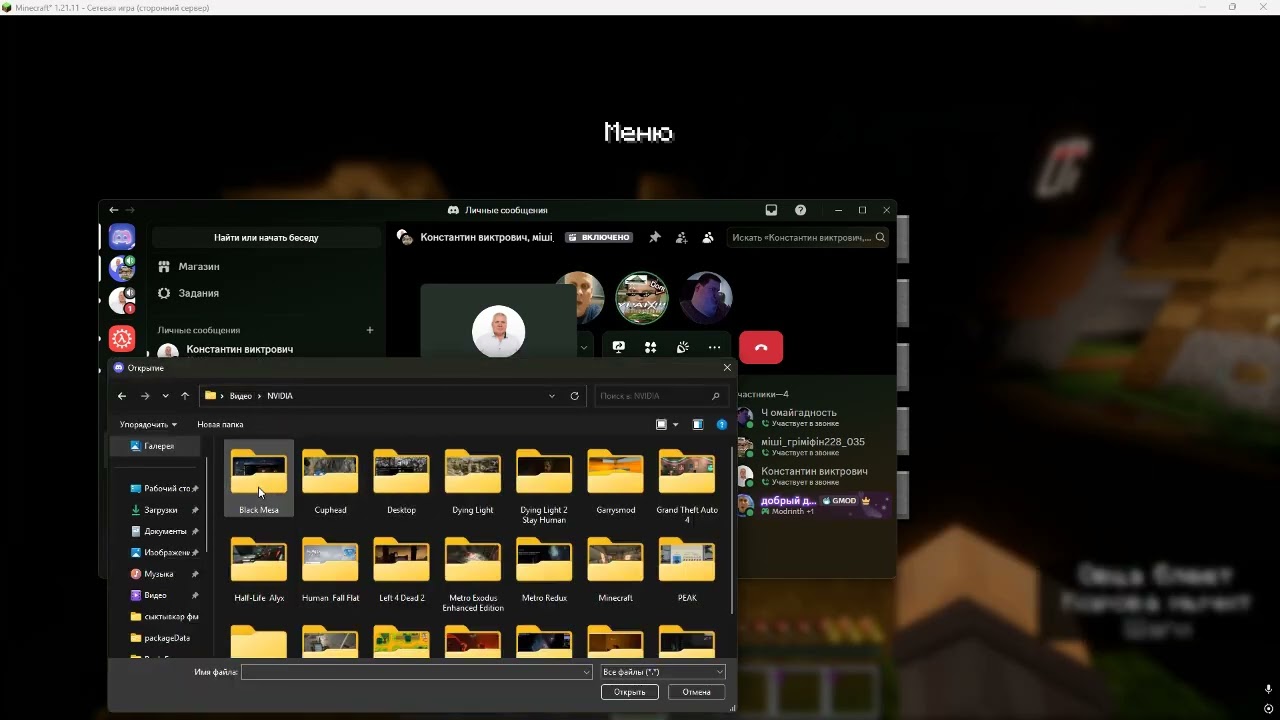This screenshot has height=720, width=1280.
Task: Select міші_гріміфін228_035 in the member list
Action: coord(814,446)
